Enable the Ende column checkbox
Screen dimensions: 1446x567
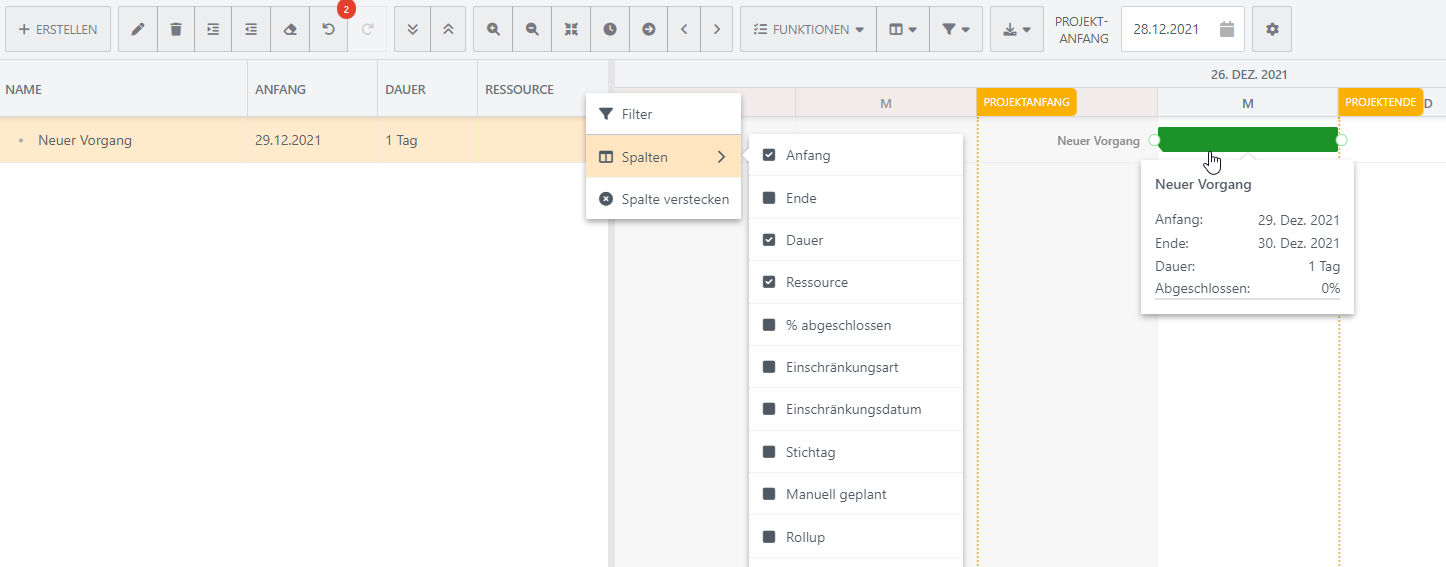(769, 198)
